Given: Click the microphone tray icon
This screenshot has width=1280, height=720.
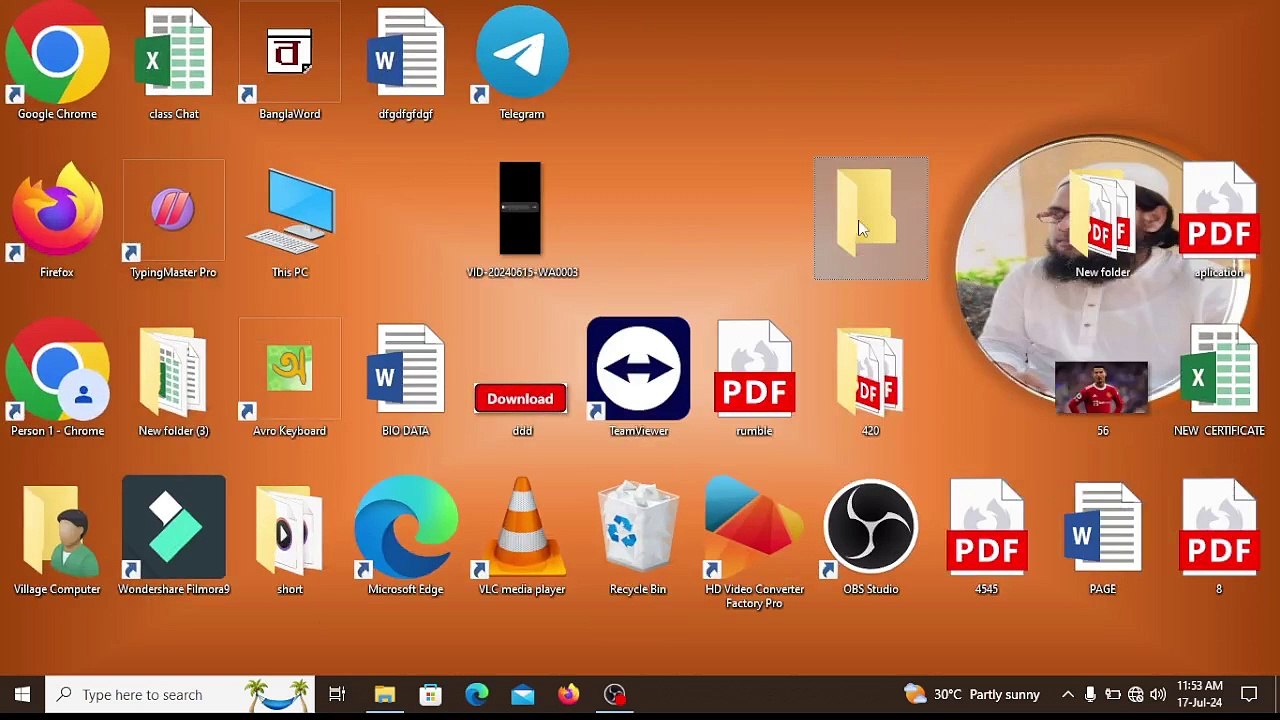Looking at the screenshot, I should click(1090, 695).
